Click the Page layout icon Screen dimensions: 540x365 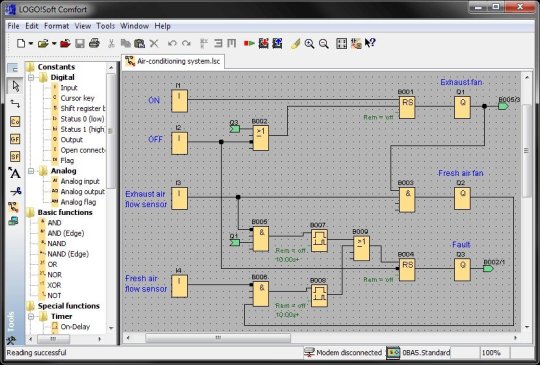tap(341, 44)
